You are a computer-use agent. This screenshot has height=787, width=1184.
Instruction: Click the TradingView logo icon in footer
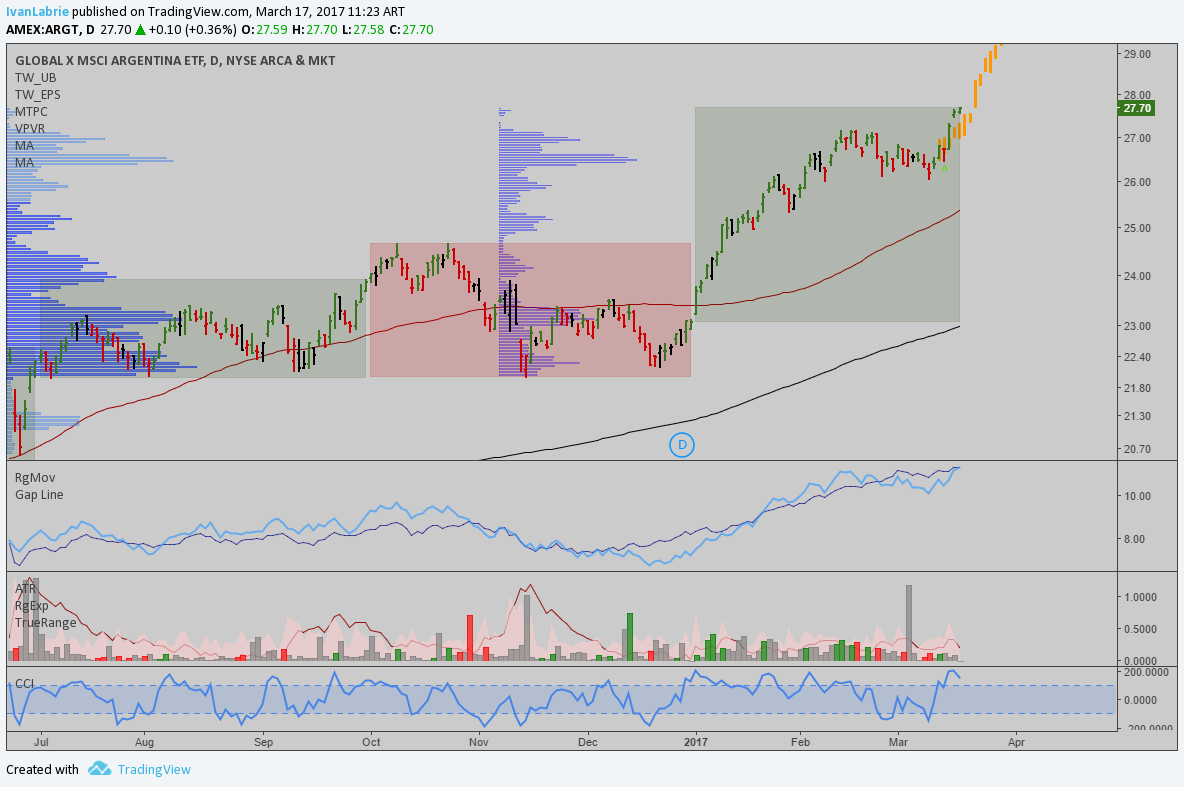click(99, 769)
